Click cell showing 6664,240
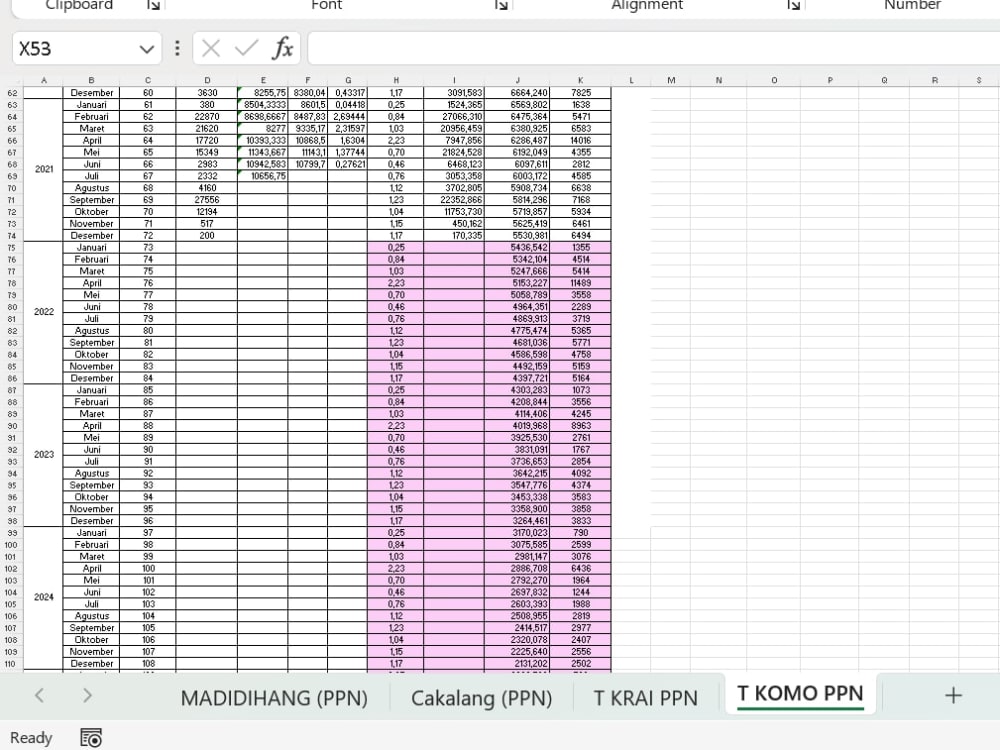1000x750 pixels. 517,93
